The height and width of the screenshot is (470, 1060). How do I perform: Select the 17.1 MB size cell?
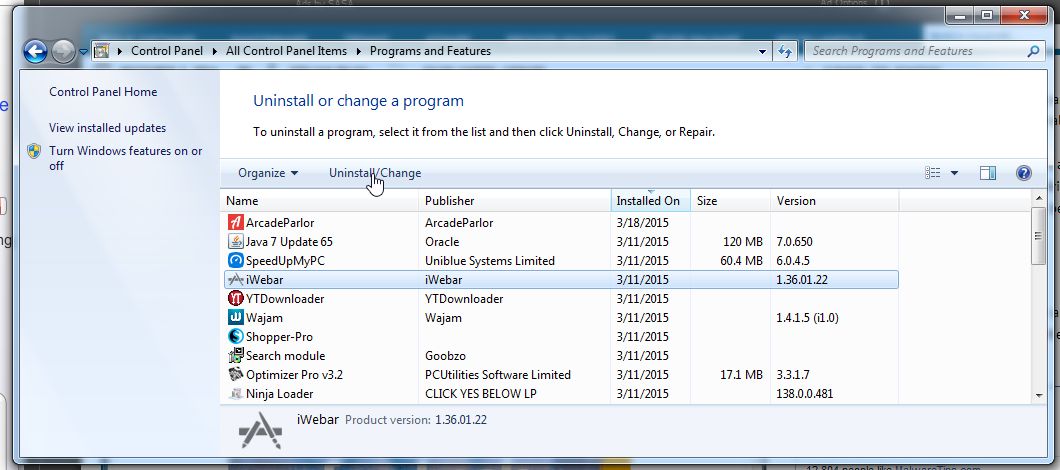pos(742,374)
